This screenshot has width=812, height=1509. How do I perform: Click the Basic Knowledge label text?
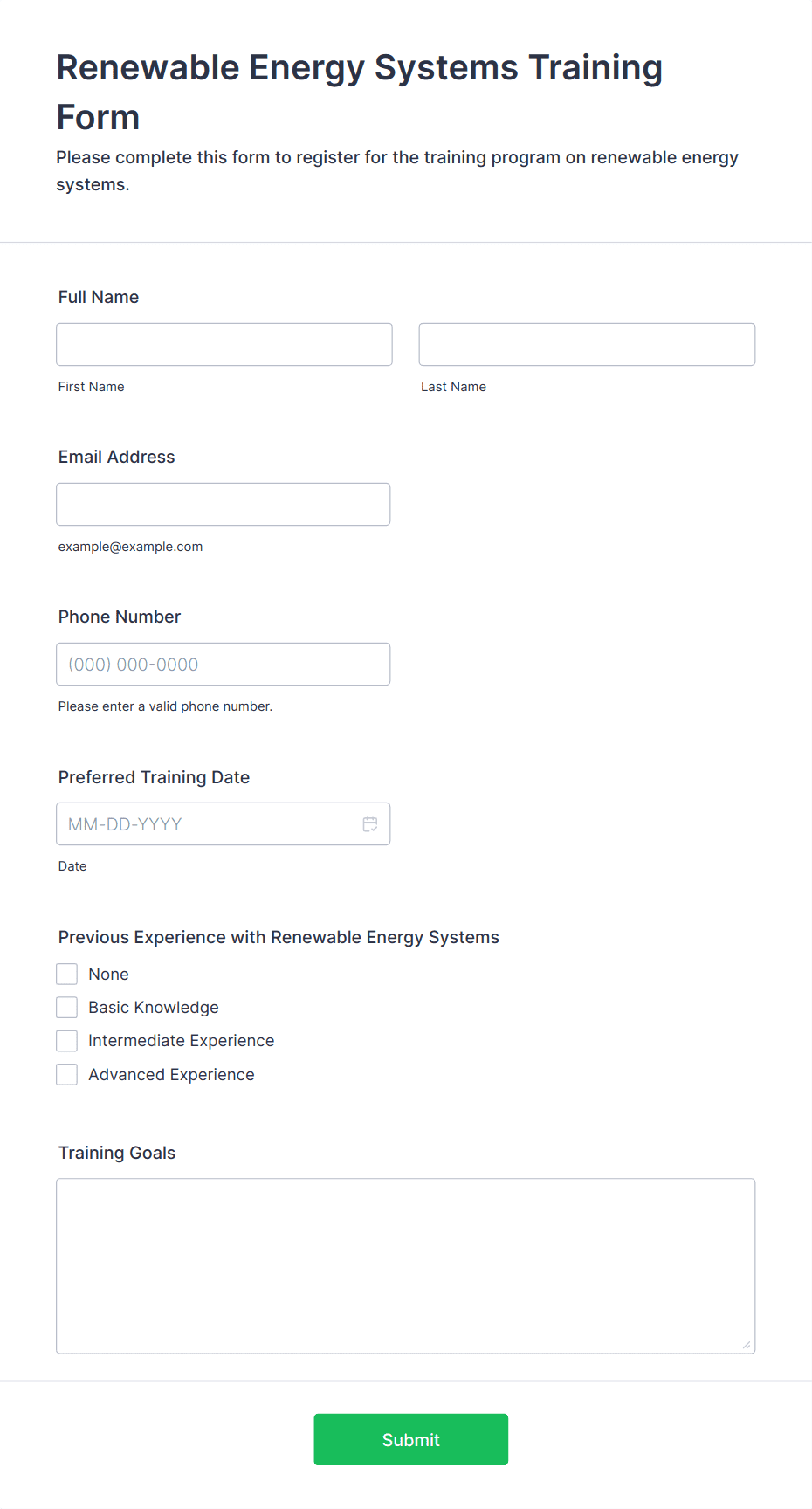coord(154,1007)
